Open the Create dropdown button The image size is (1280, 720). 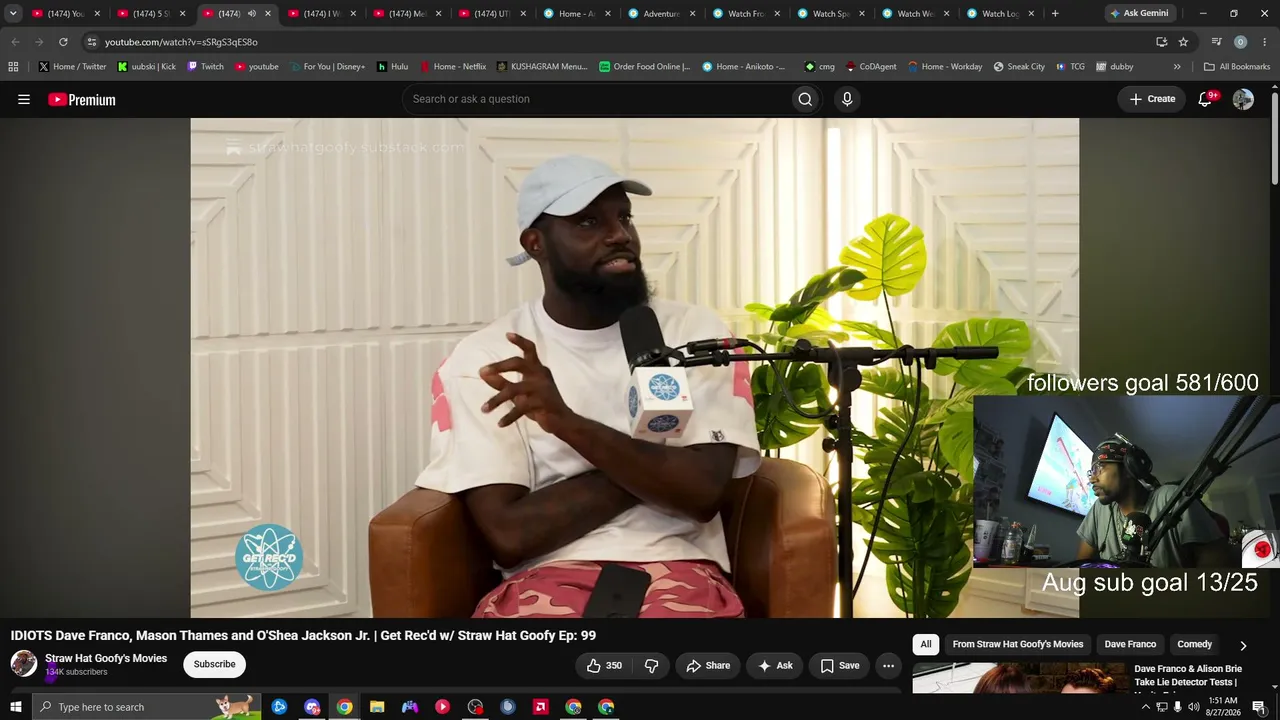coord(1153,99)
